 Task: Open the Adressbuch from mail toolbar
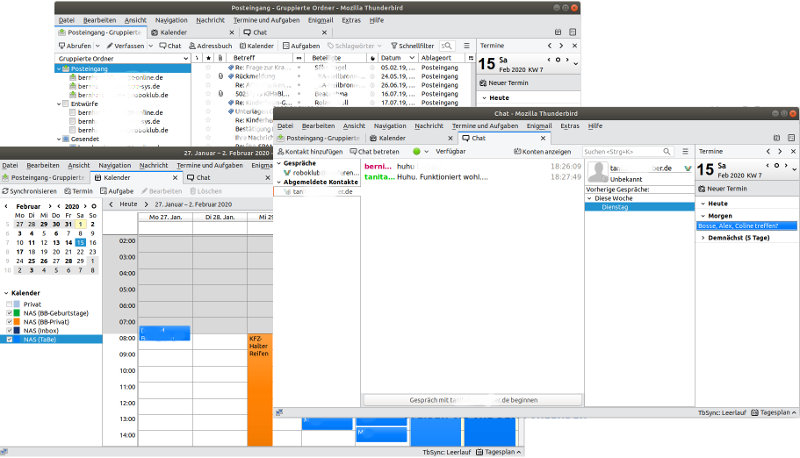coord(211,46)
